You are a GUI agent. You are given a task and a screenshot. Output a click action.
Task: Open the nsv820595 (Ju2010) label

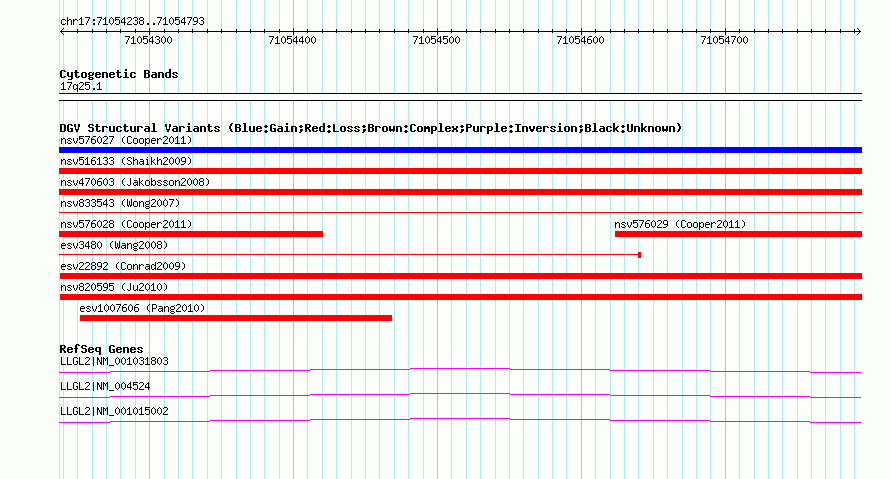click(x=114, y=287)
